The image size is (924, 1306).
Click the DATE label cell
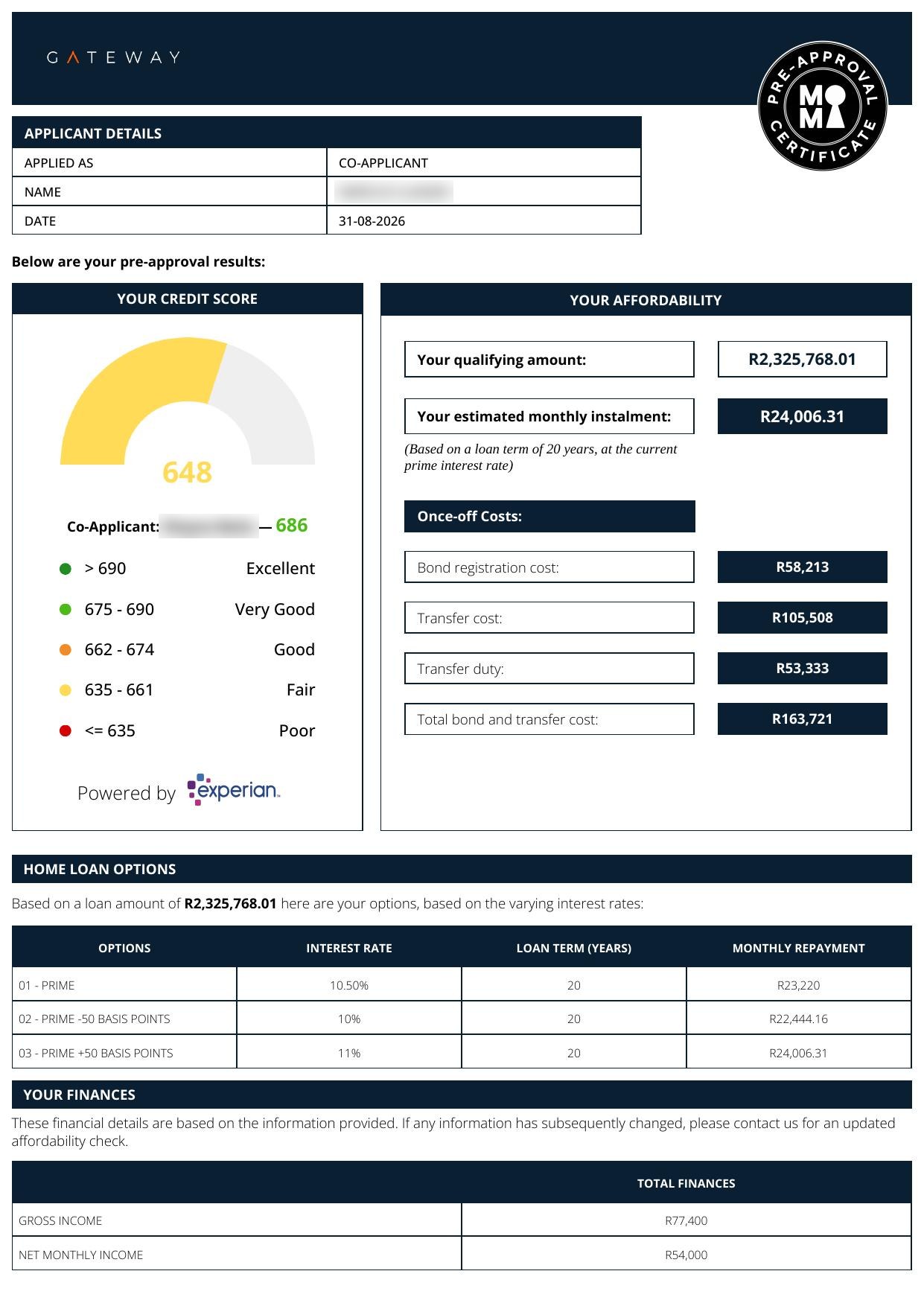point(170,220)
